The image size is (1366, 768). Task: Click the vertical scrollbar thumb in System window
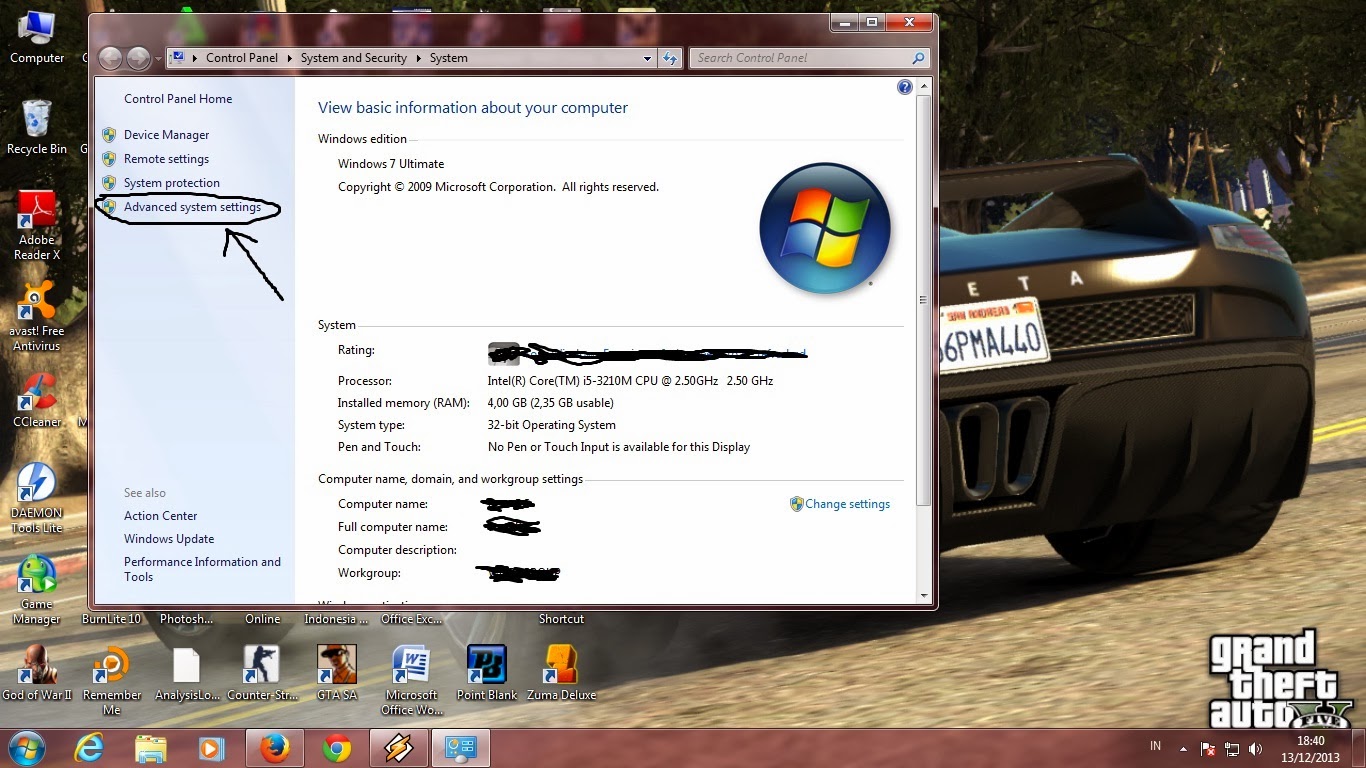click(924, 300)
